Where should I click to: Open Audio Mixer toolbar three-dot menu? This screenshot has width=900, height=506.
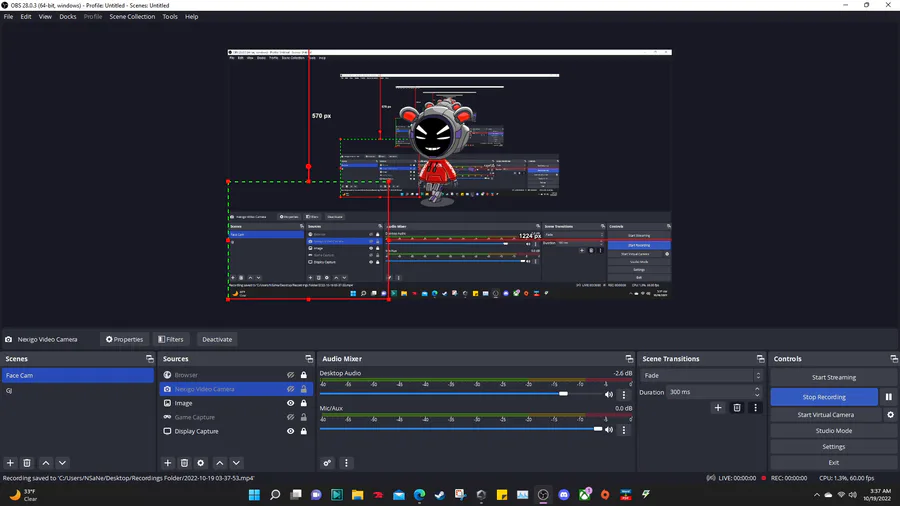[x=346, y=463]
